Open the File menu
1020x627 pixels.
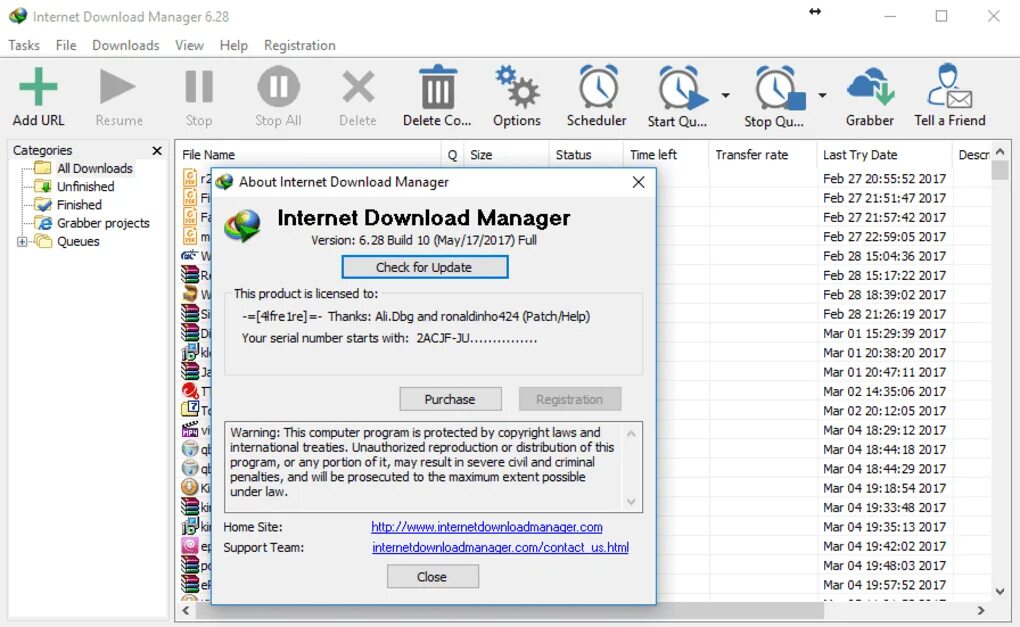pos(66,46)
